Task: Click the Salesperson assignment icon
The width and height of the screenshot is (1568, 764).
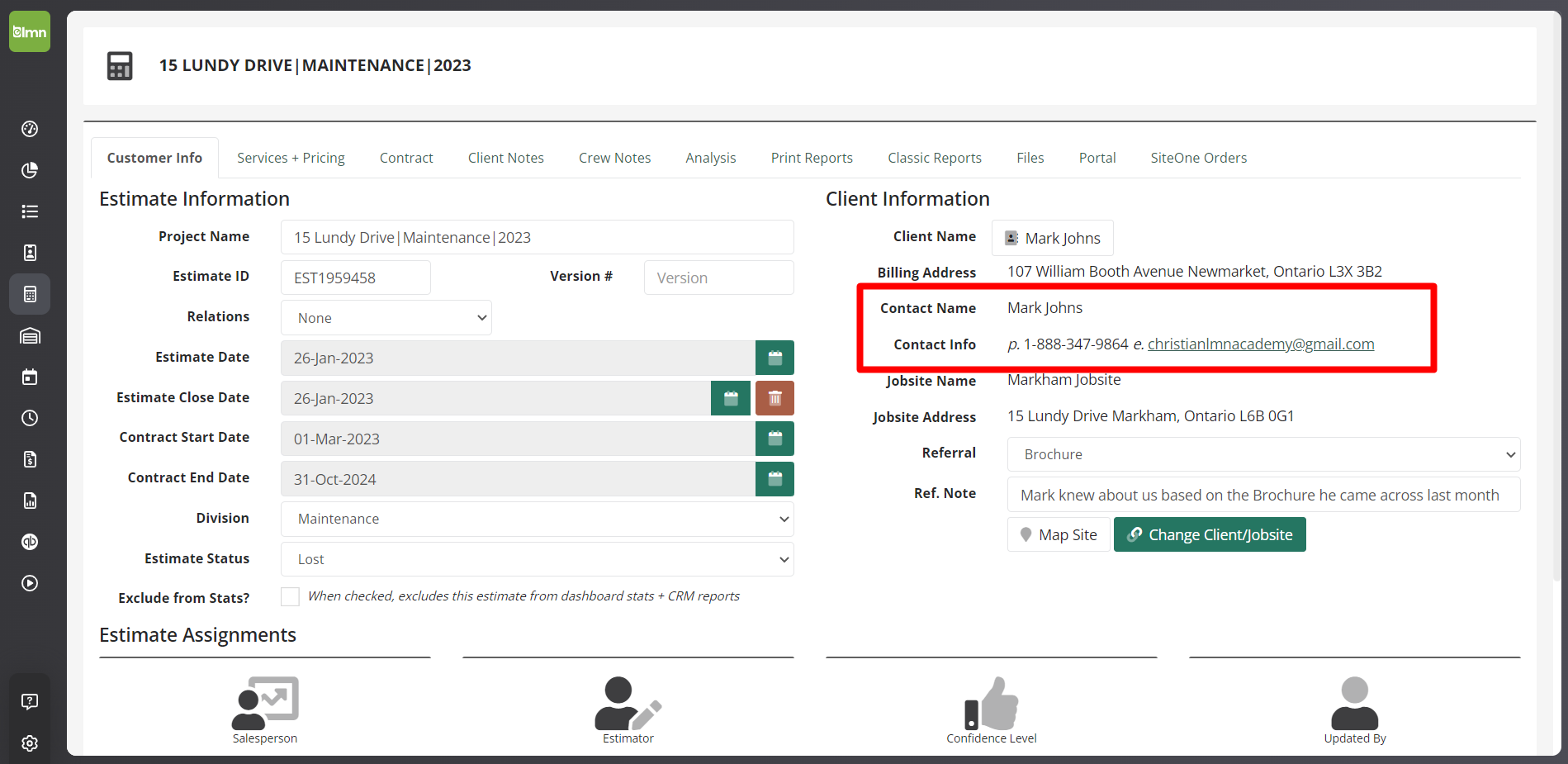Action: (265, 704)
